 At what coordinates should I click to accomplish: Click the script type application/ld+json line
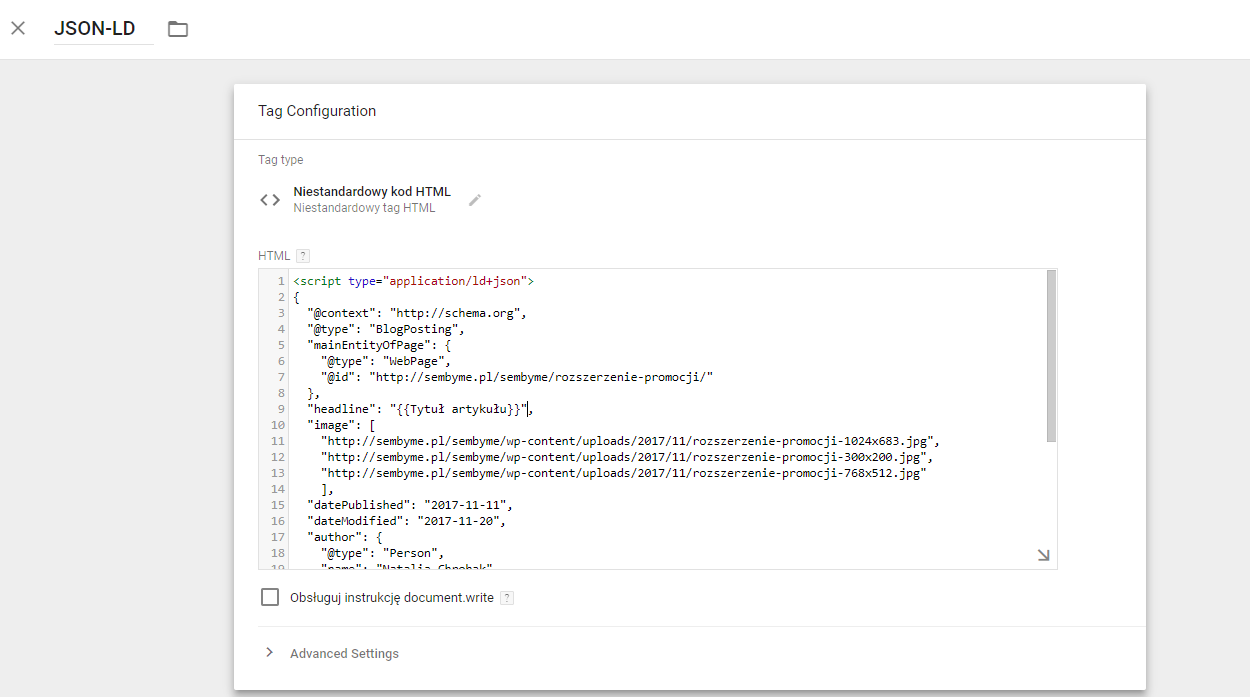414,281
